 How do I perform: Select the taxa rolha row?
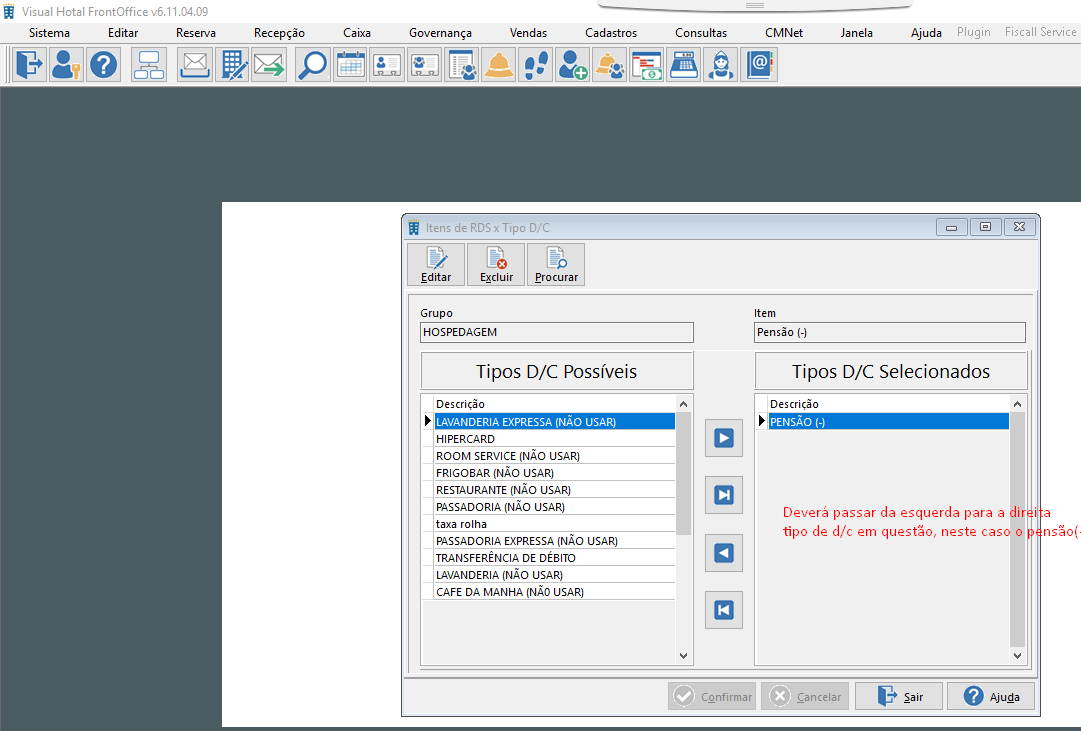coord(555,523)
